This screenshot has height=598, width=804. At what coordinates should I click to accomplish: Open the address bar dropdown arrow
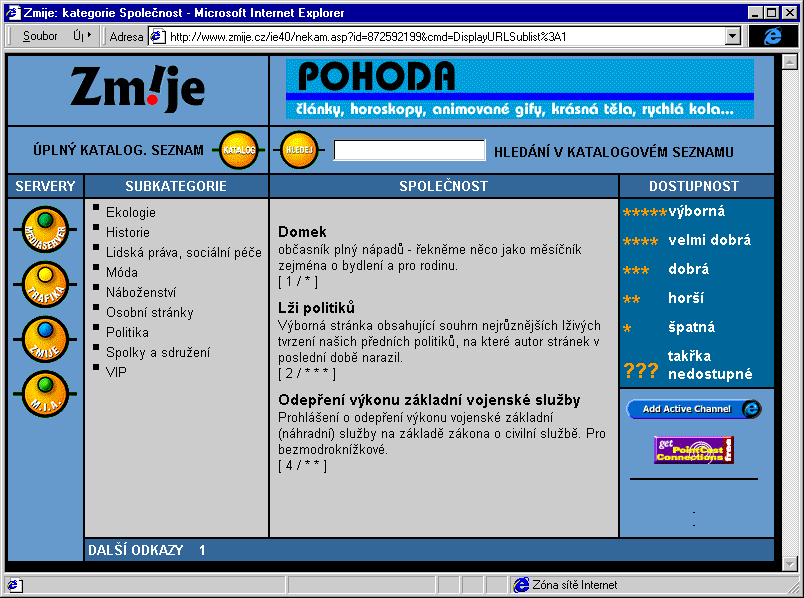(x=733, y=36)
